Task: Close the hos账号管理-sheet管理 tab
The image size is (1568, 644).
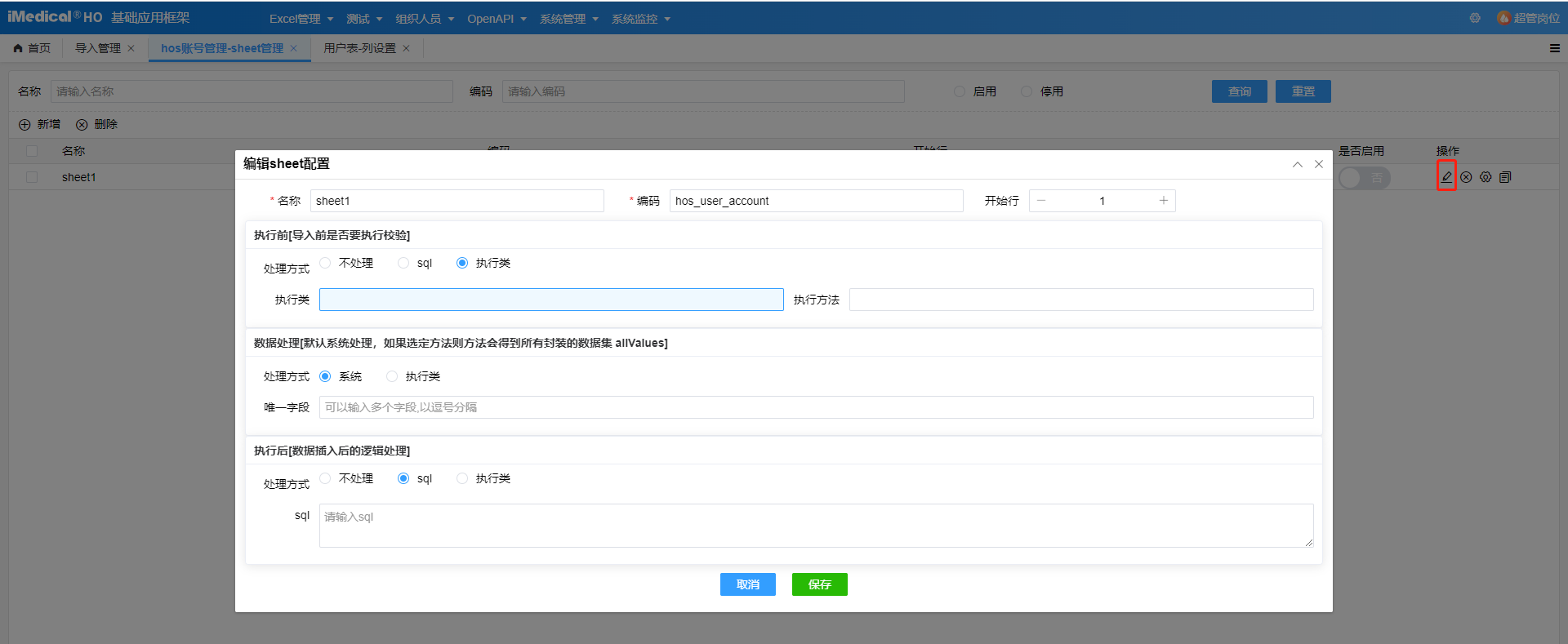Action: tap(293, 48)
